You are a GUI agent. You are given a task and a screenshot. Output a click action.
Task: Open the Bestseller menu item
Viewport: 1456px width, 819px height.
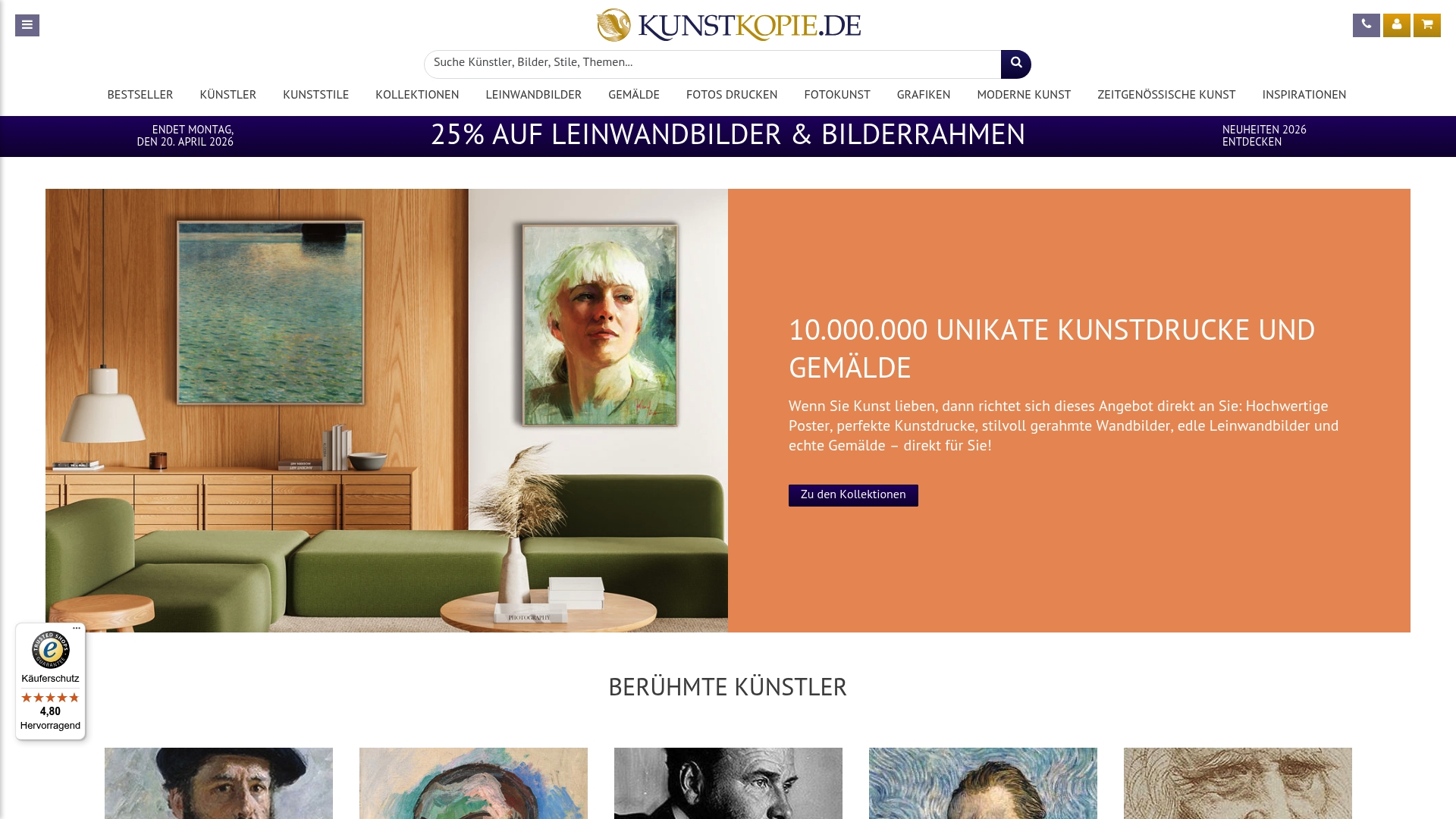point(140,96)
